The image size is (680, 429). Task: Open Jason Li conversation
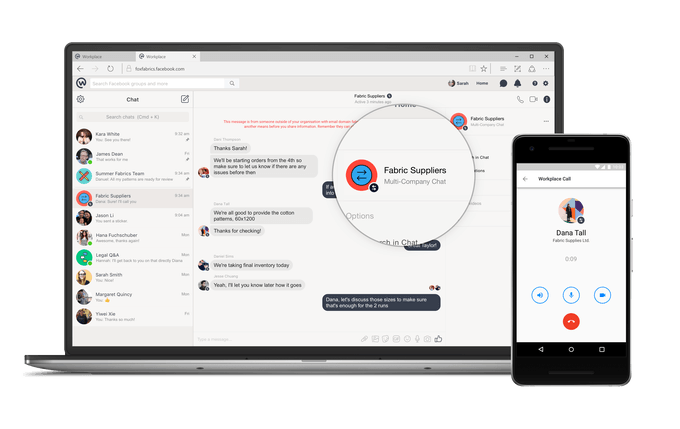pyautogui.click(x=133, y=218)
